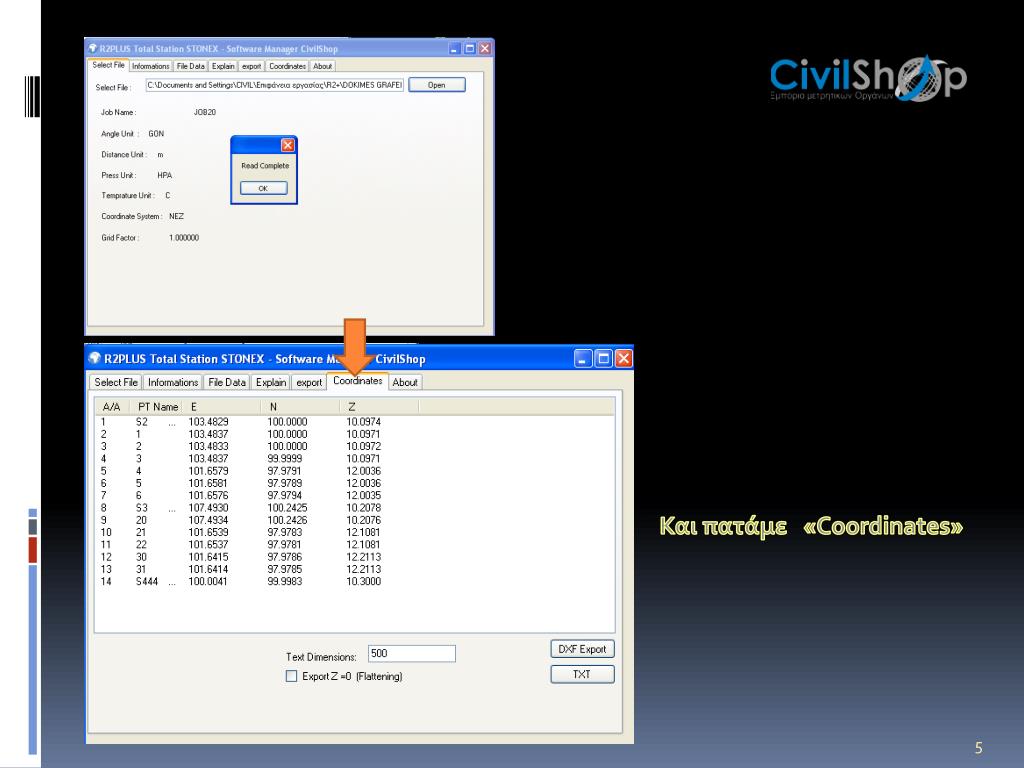Click OK in the Read Complete dialog

tap(263, 188)
